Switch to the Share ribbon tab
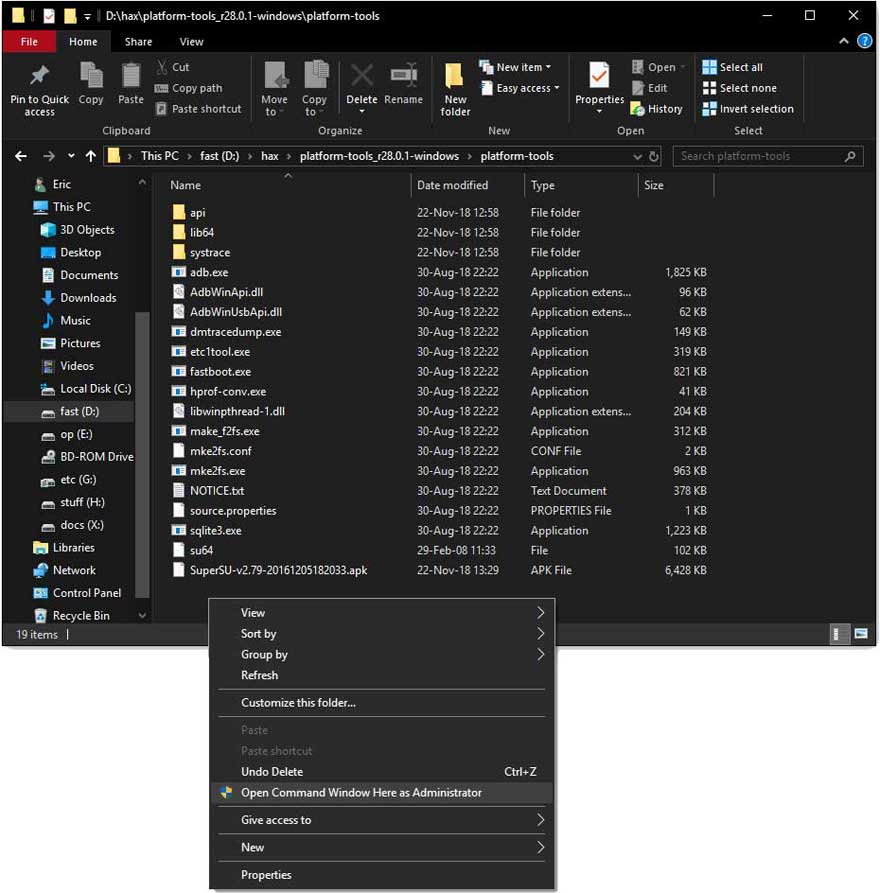The width and height of the screenshot is (880, 893). pos(138,42)
